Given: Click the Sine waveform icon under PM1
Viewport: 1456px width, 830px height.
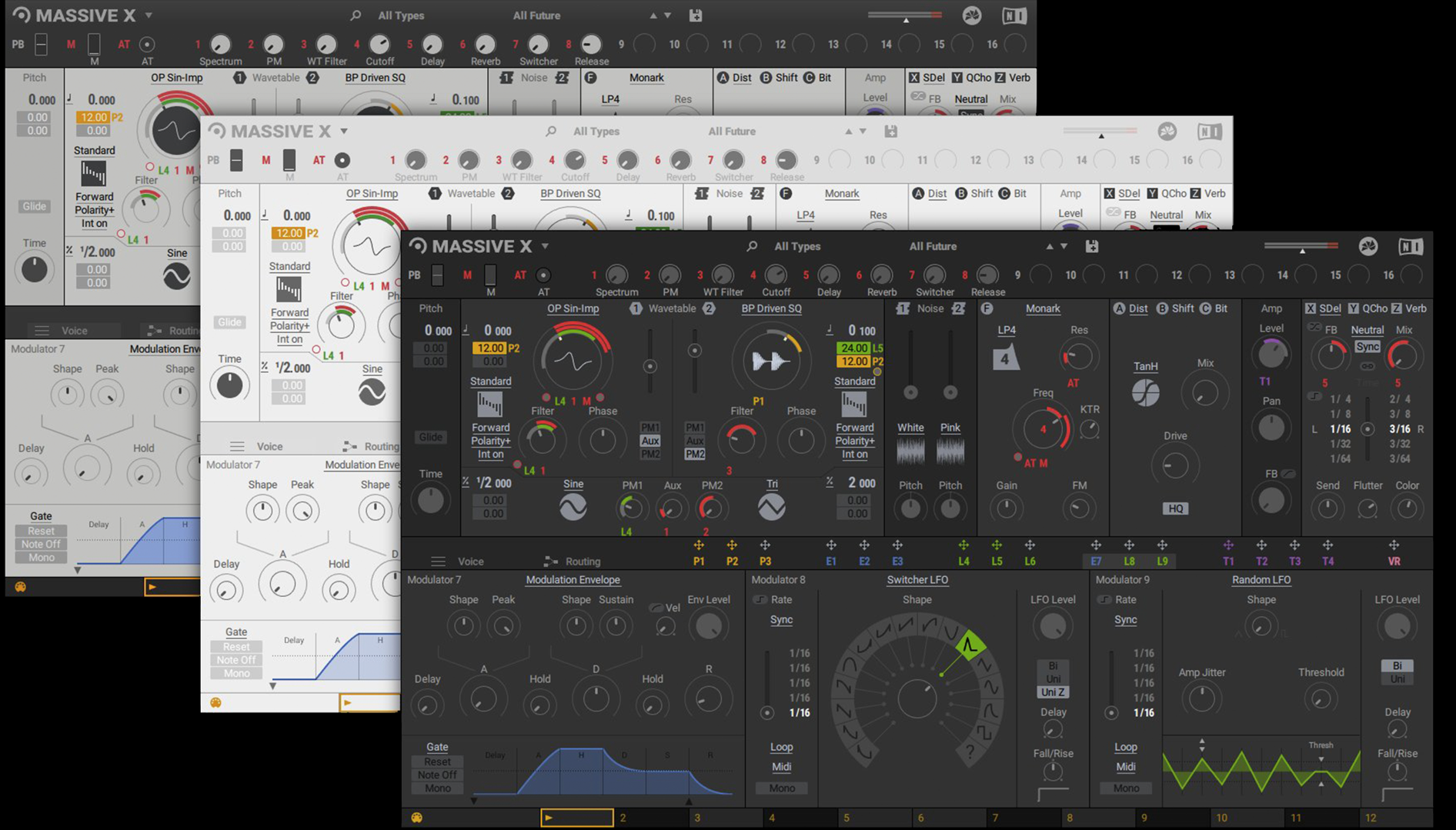Looking at the screenshot, I should point(573,507).
